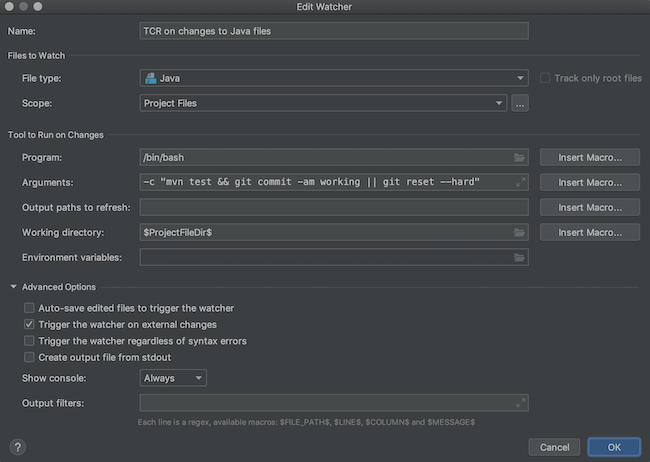Click Insert Macro for Output paths to refresh
Viewport: 650px width, 462px height.
click(590, 207)
